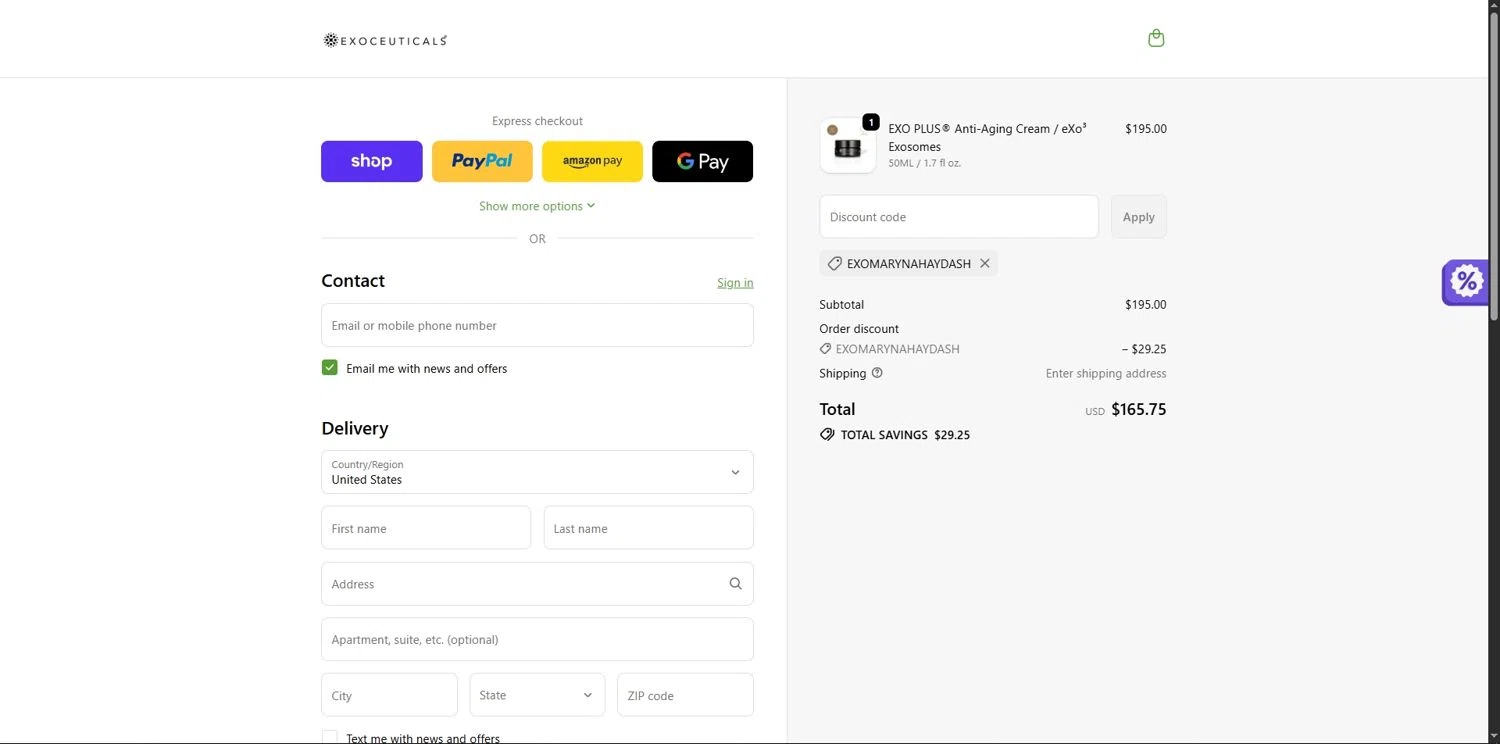
Task: Click the EXO PLUS Anti-Aging Cream product name
Action: [x=987, y=138]
